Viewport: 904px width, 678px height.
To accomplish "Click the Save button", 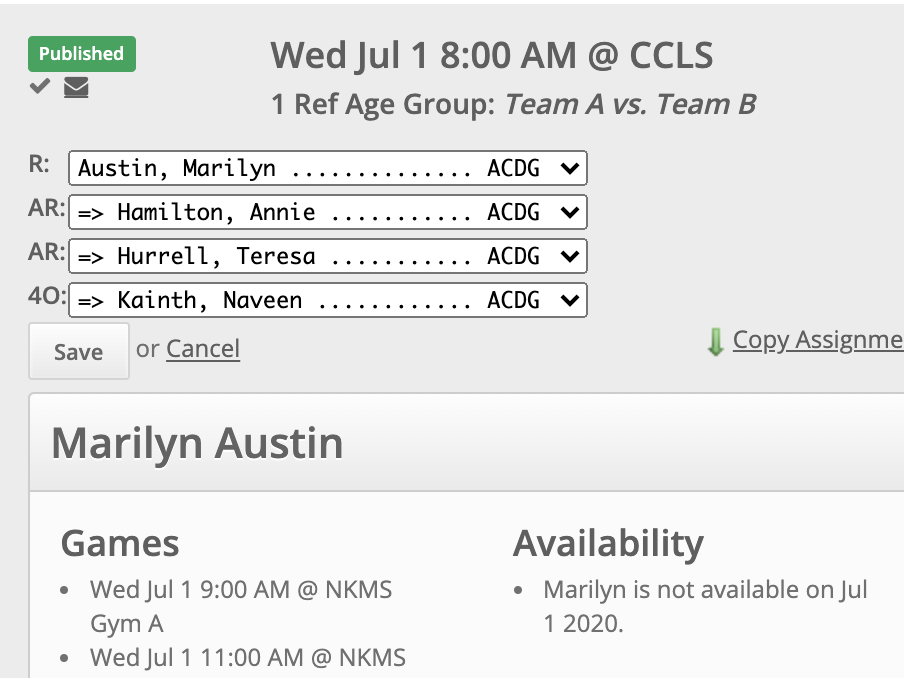I will coord(79,351).
